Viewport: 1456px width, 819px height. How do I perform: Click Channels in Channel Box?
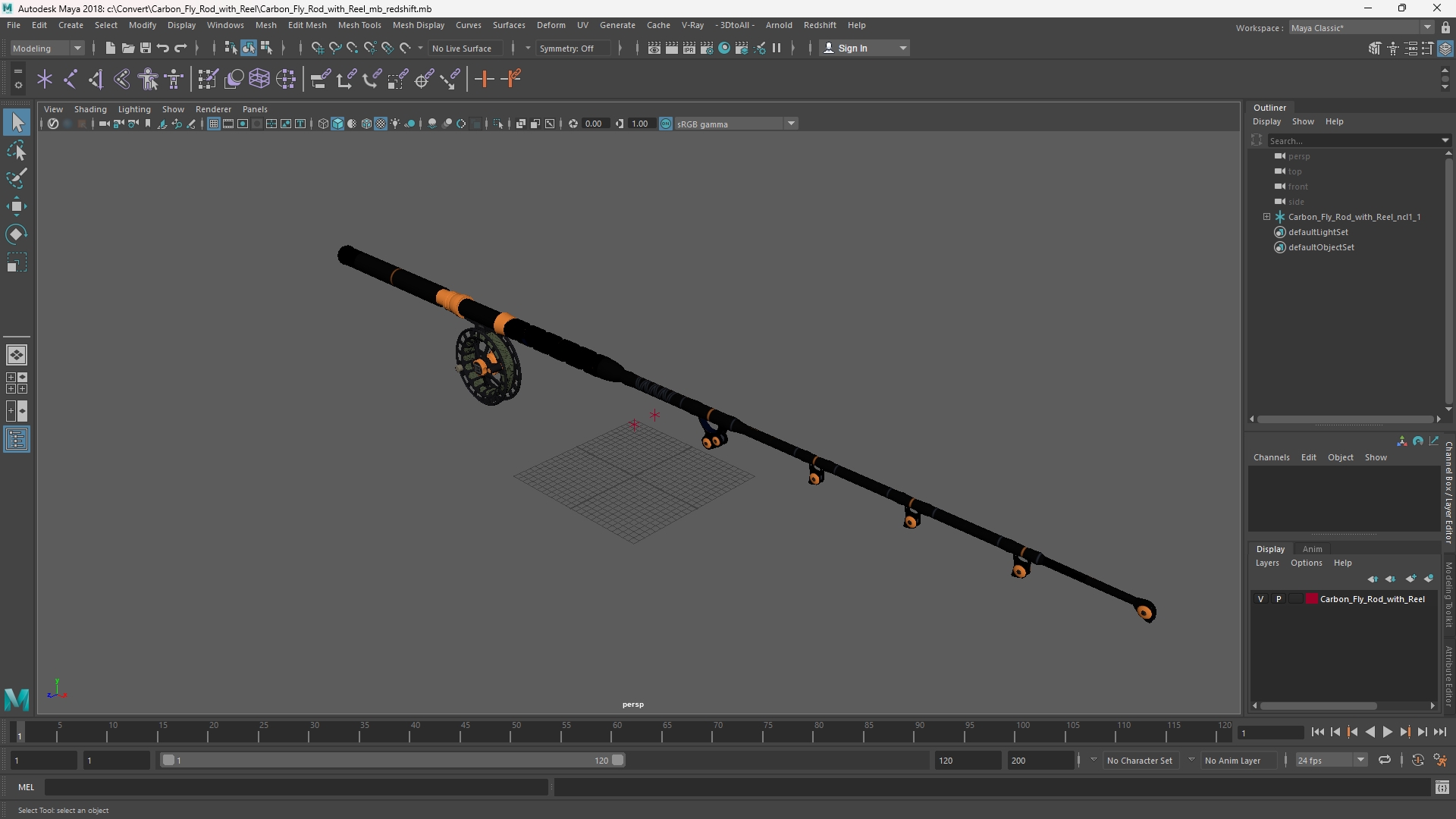tap(1271, 457)
